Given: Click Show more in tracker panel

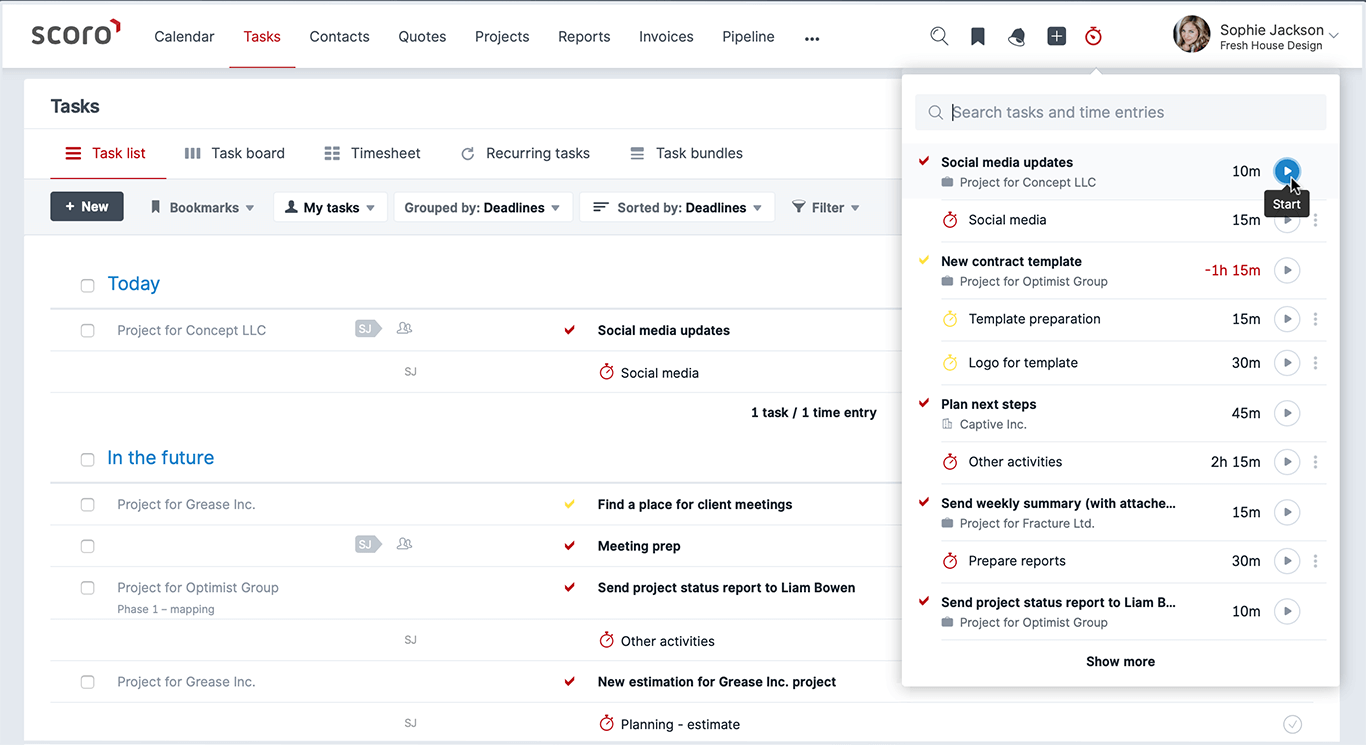Looking at the screenshot, I should (1120, 661).
